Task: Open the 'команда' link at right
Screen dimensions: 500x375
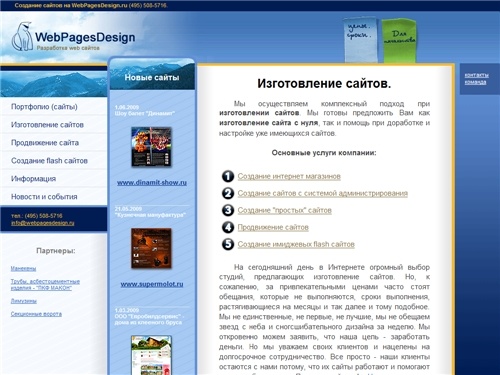Action: click(x=475, y=82)
